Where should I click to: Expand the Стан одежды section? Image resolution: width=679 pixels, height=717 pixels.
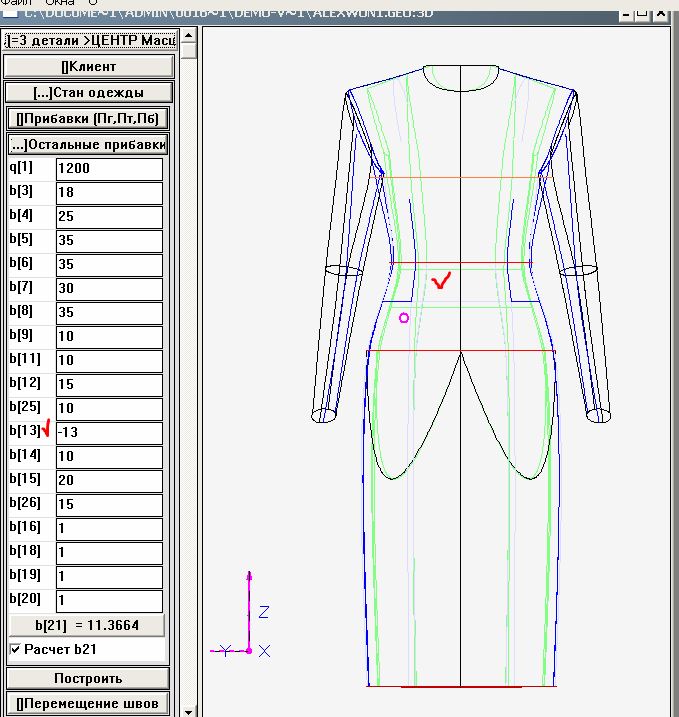click(89, 93)
